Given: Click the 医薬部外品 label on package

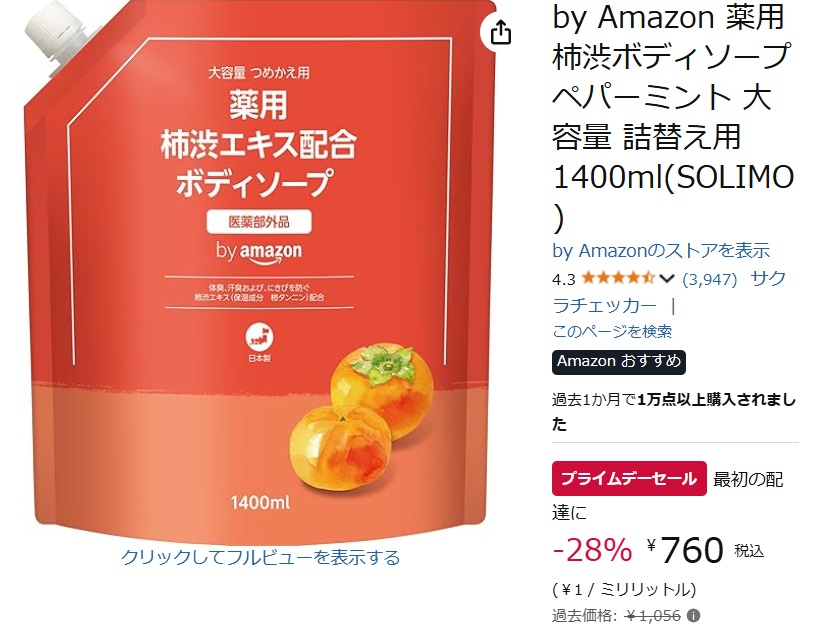Looking at the screenshot, I should 259,222.
